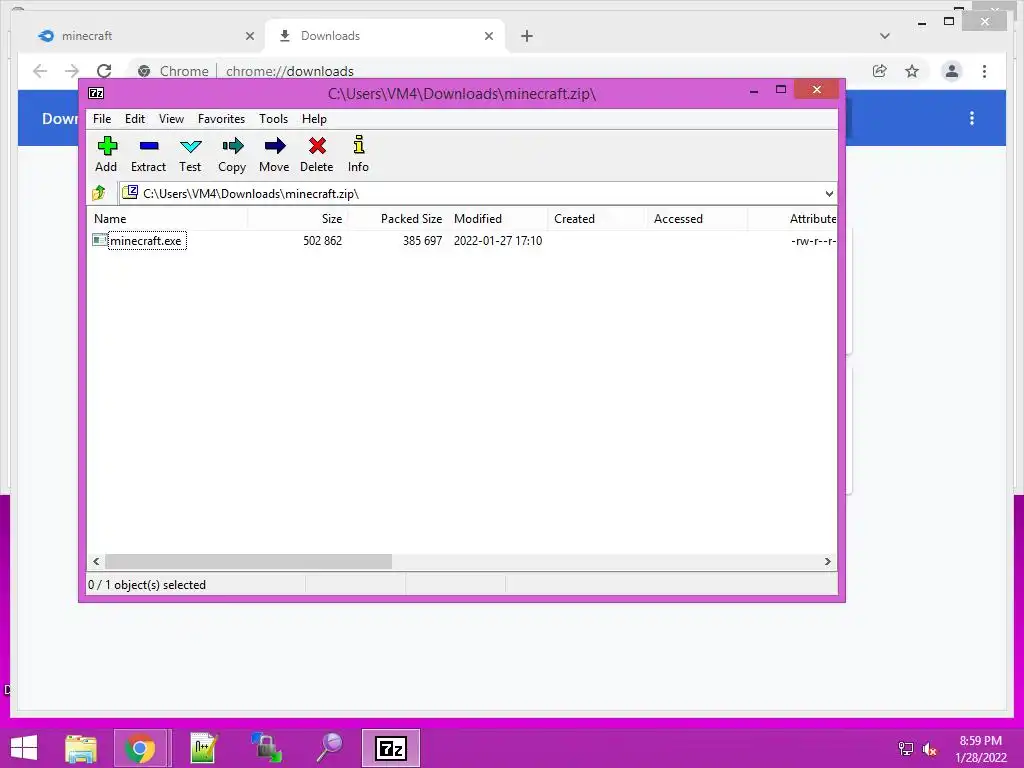Open the Notepad++ taskbar icon
This screenshot has width=1024, height=768.
pos(204,748)
